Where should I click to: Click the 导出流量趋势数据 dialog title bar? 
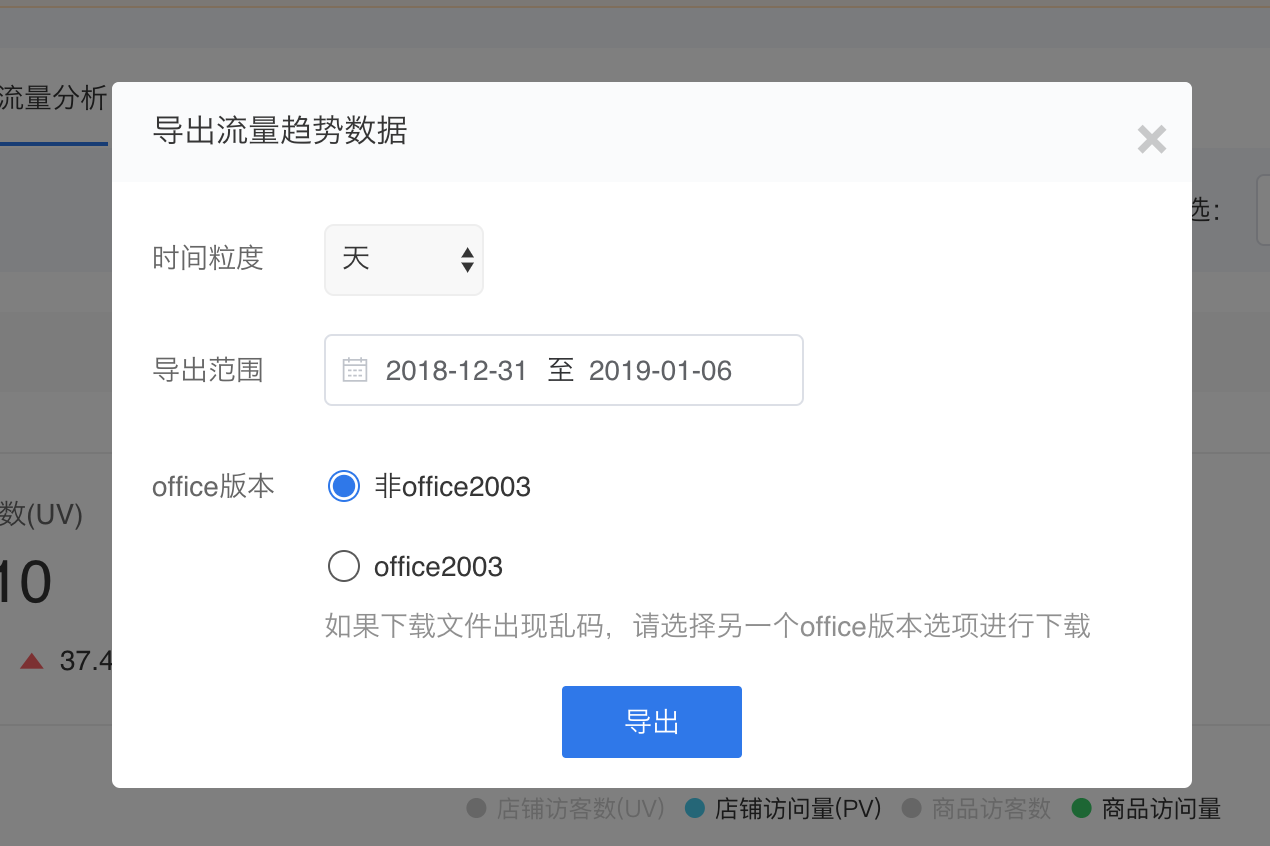click(652, 132)
